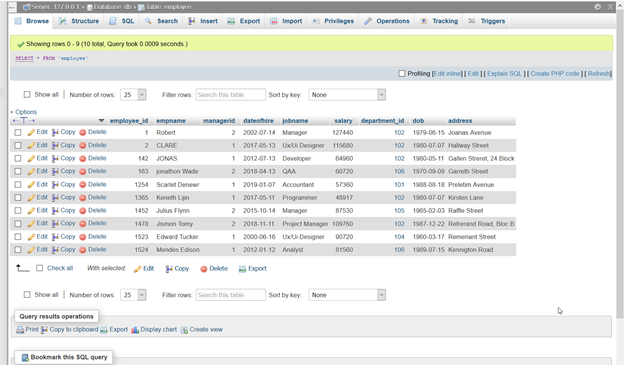Click the delete icon for Edward Tucker
Screen dimensions: 624x365
click(83, 237)
